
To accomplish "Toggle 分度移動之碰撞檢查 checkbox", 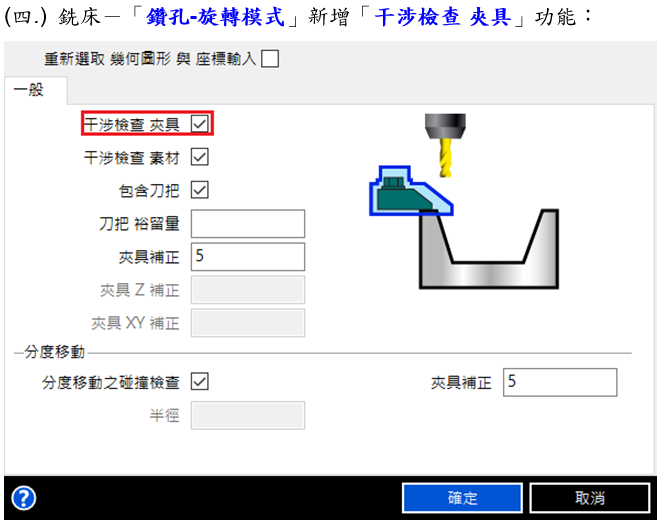I will pos(200,381).
